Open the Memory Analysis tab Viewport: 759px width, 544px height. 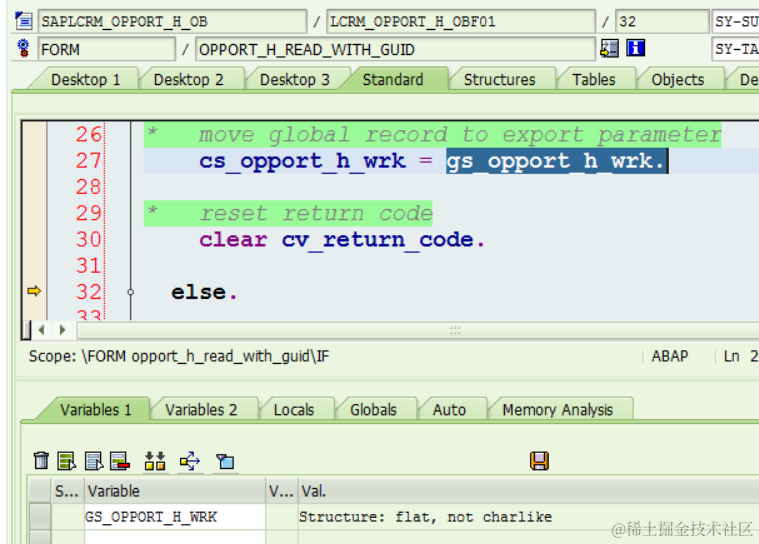pyautogui.click(x=558, y=410)
